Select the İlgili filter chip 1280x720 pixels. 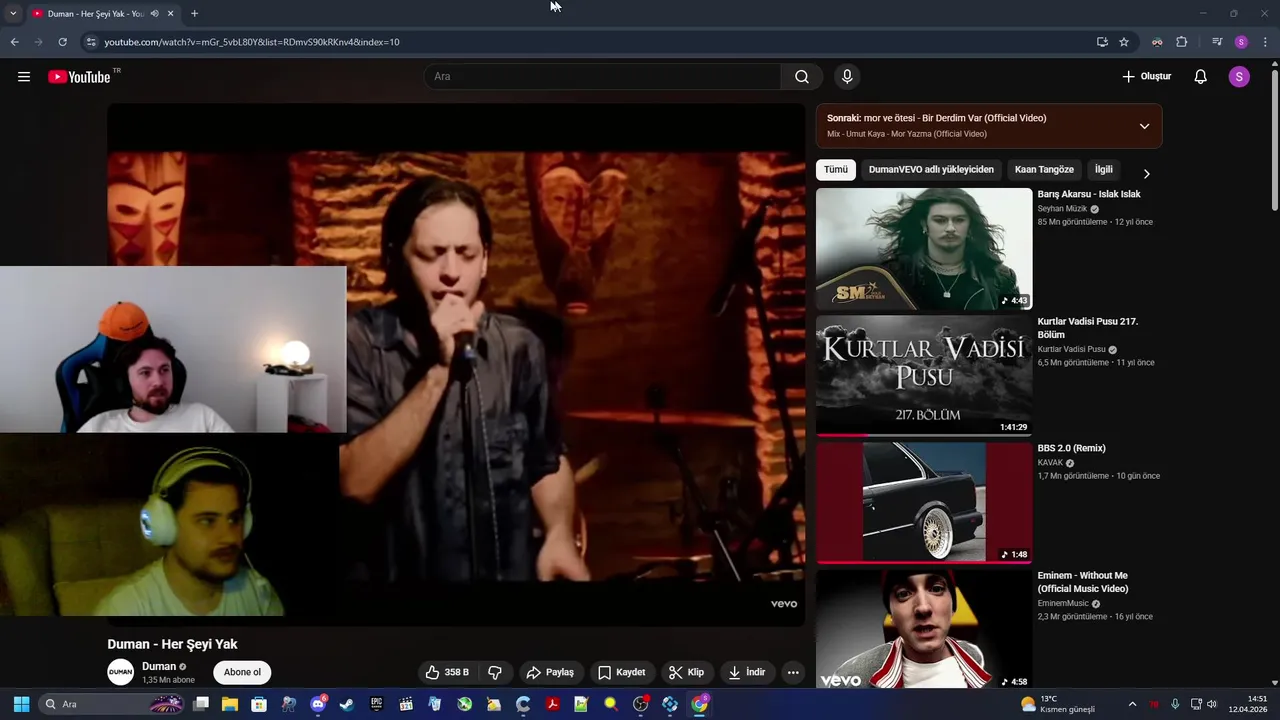click(x=1103, y=170)
